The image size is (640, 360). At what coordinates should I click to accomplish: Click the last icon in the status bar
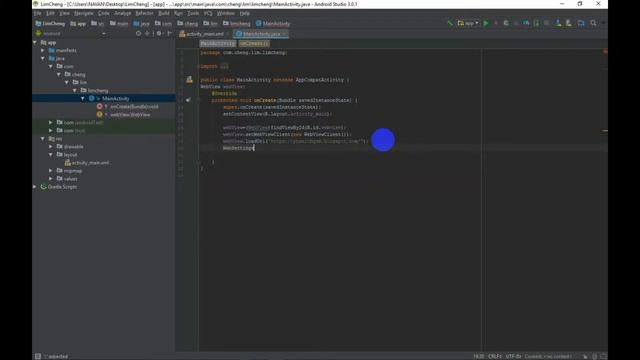[x=603, y=356]
